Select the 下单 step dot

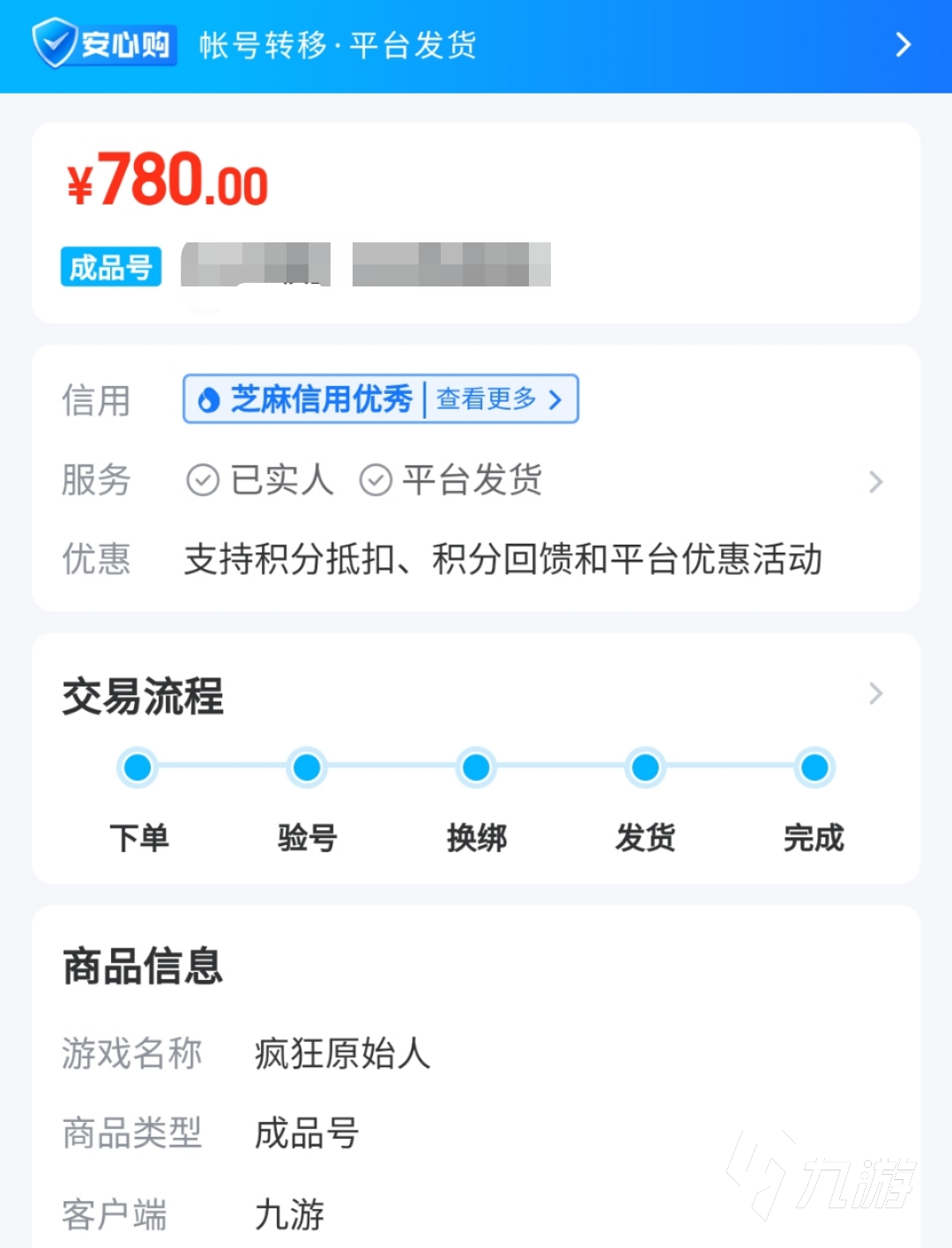click(x=138, y=768)
